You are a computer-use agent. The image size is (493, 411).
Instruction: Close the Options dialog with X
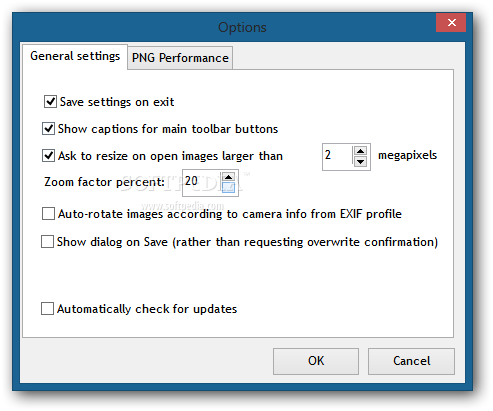tap(451, 22)
